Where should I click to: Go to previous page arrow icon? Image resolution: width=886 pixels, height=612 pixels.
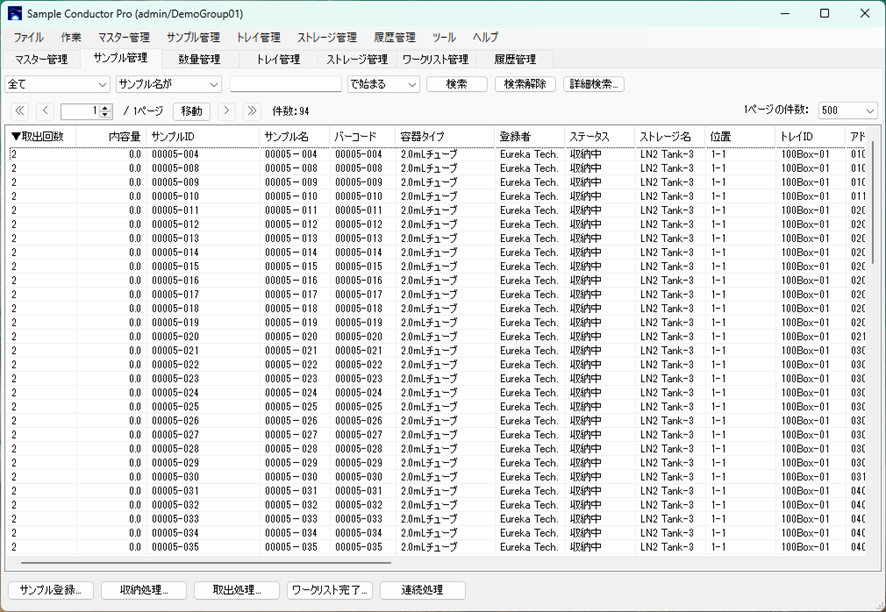[46, 111]
